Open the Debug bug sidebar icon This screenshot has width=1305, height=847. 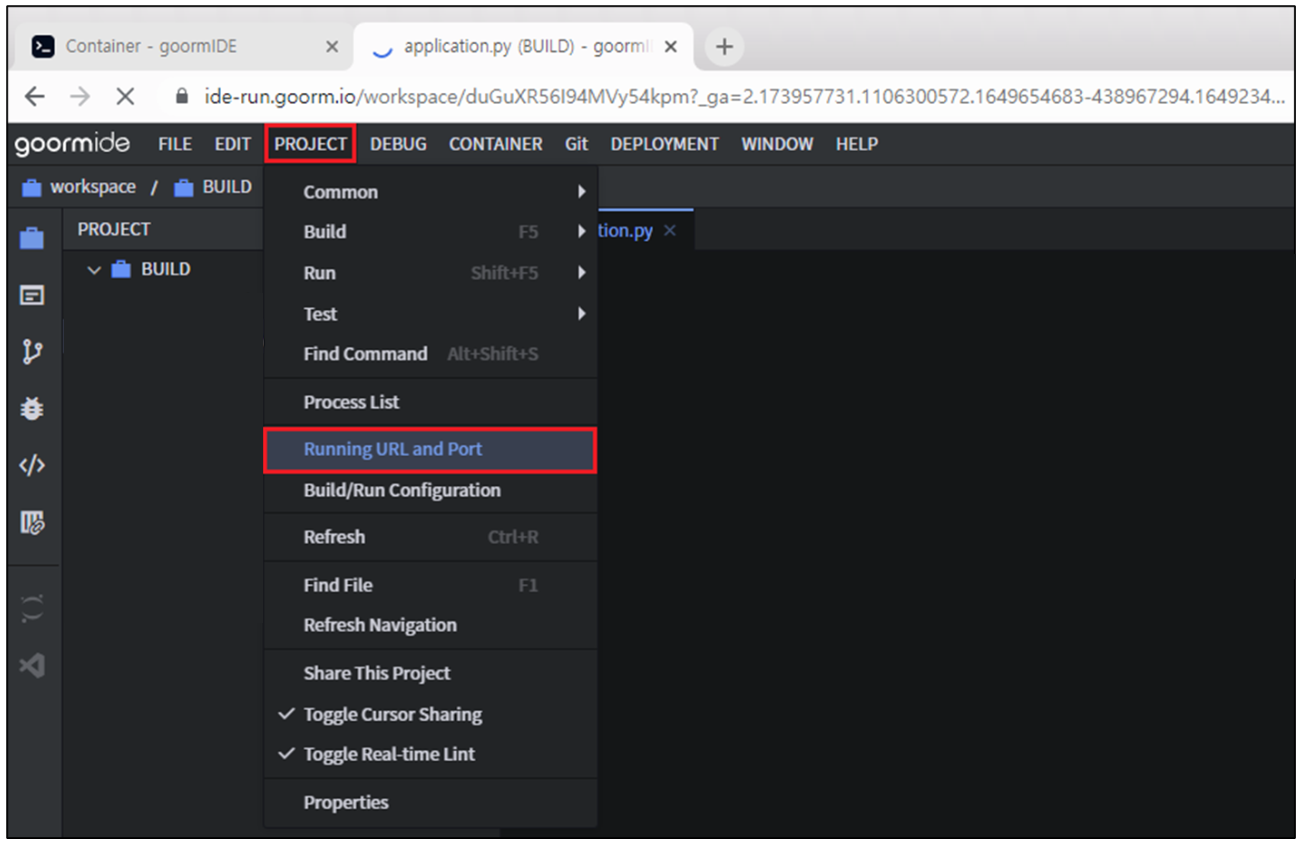coord(32,409)
